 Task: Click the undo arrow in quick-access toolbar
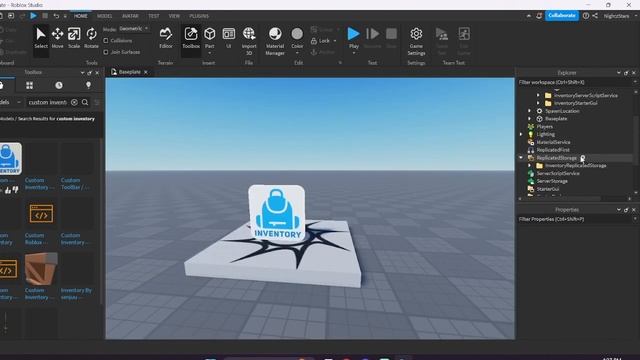pyautogui.click(x=56, y=16)
